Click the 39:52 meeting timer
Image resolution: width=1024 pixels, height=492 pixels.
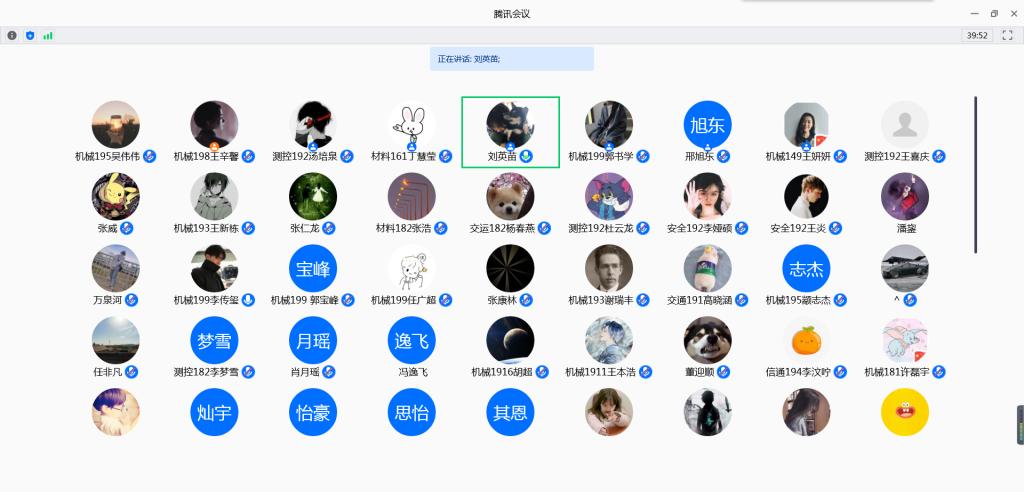coord(978,35)
